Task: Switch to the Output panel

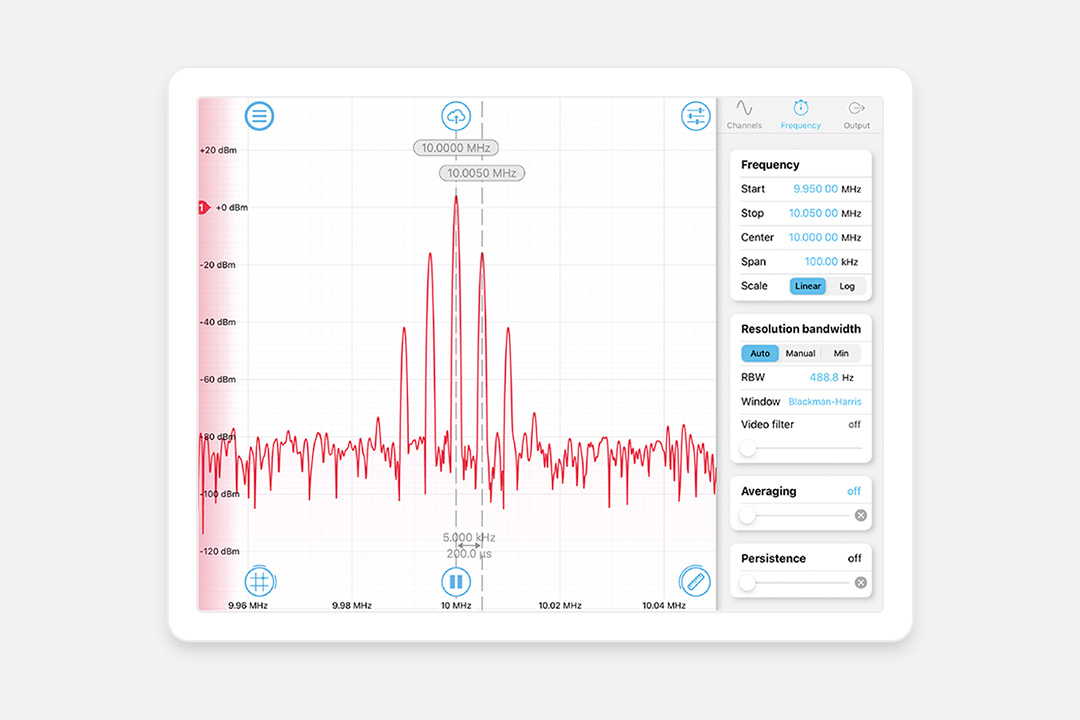Action: point(857,113)
